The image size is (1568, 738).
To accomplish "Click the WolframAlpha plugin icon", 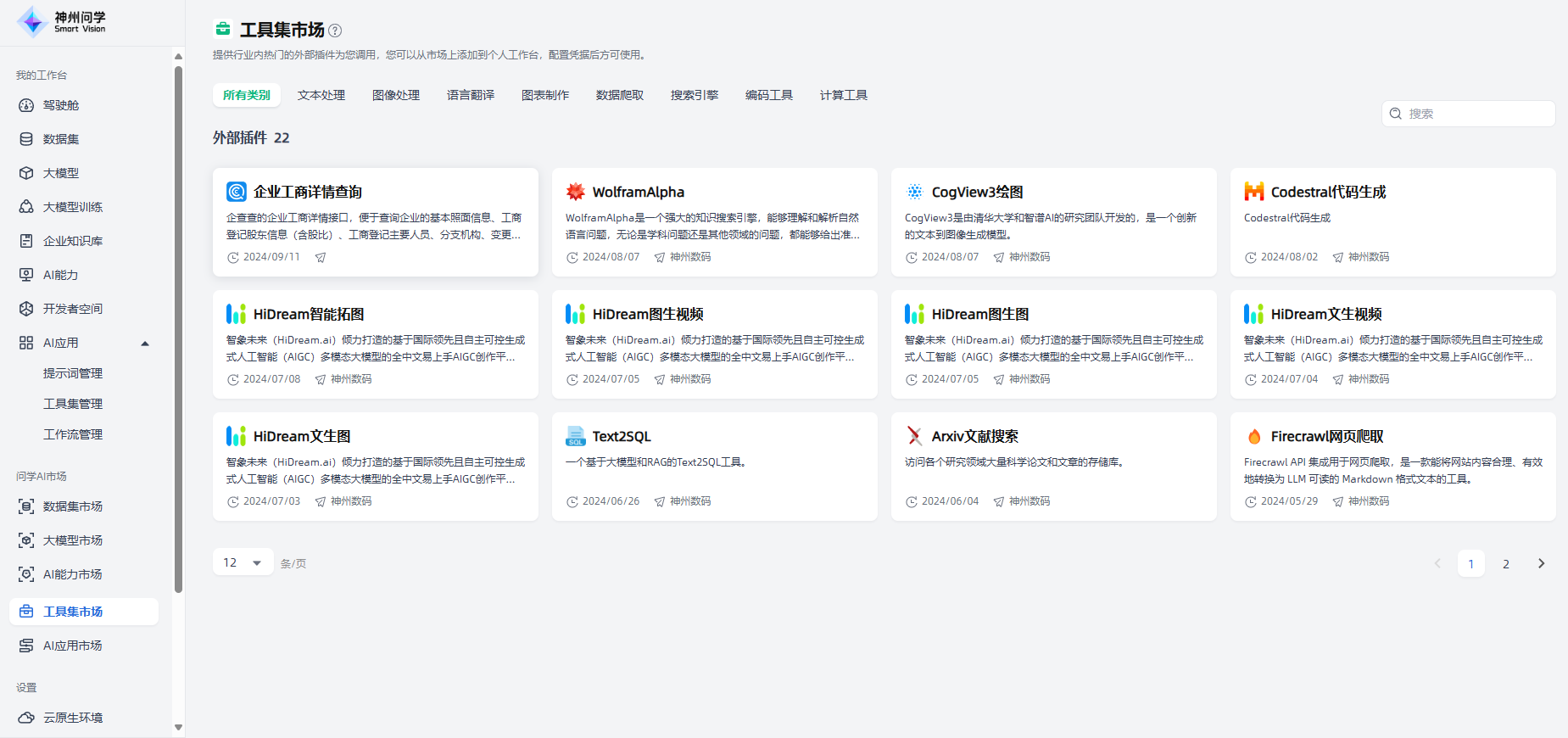I will pyautogui.click(x=576, y=192).
